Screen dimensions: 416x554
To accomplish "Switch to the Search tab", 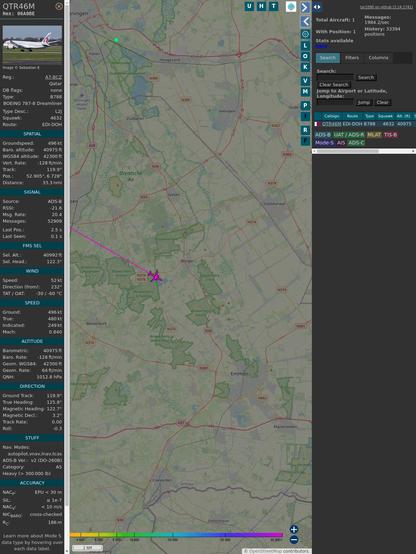I will coord(328,58).
